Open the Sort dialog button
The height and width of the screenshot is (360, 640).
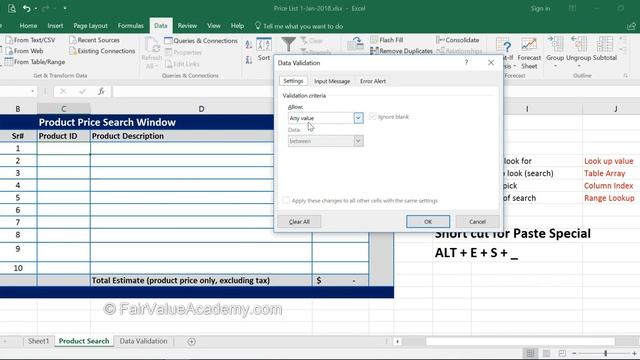click(264, 50)
